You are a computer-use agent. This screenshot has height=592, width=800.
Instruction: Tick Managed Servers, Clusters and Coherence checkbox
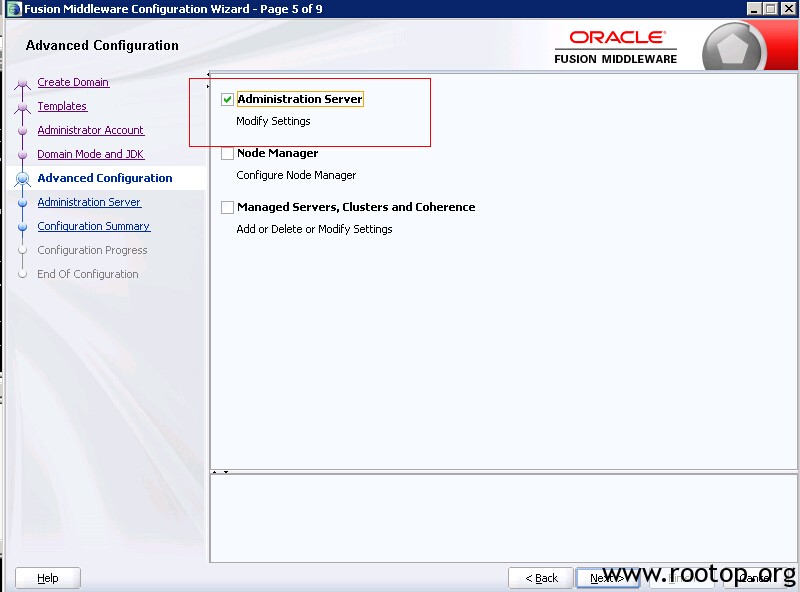(x=228, y=207)
